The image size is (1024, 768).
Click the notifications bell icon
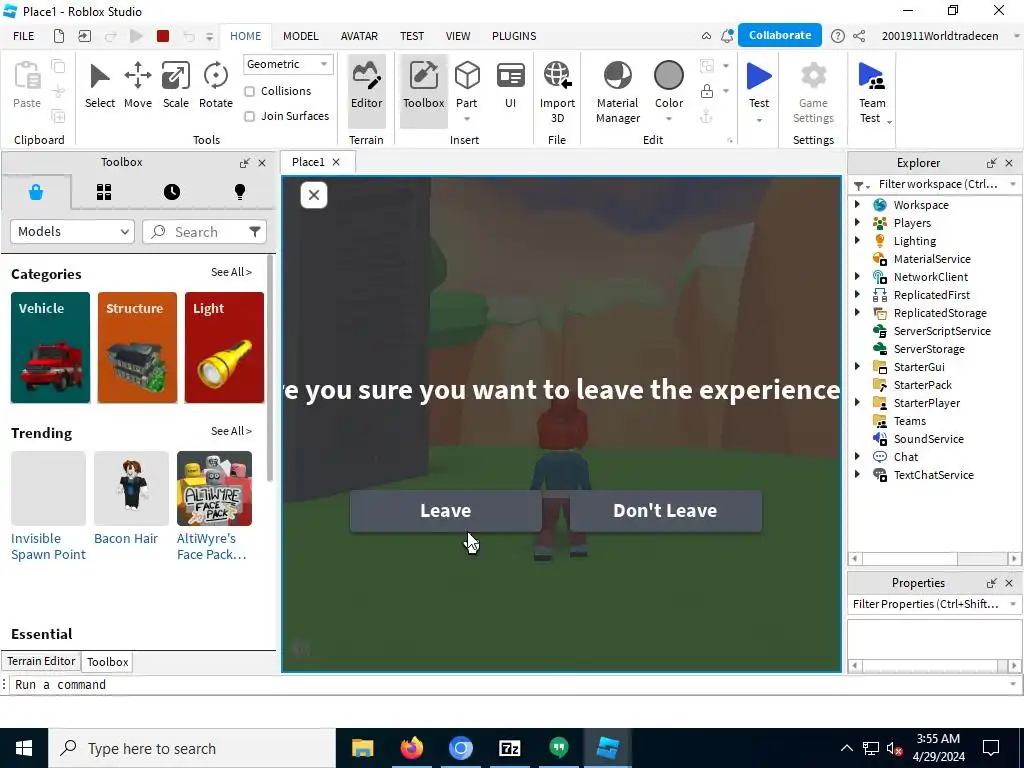[726, 36]
